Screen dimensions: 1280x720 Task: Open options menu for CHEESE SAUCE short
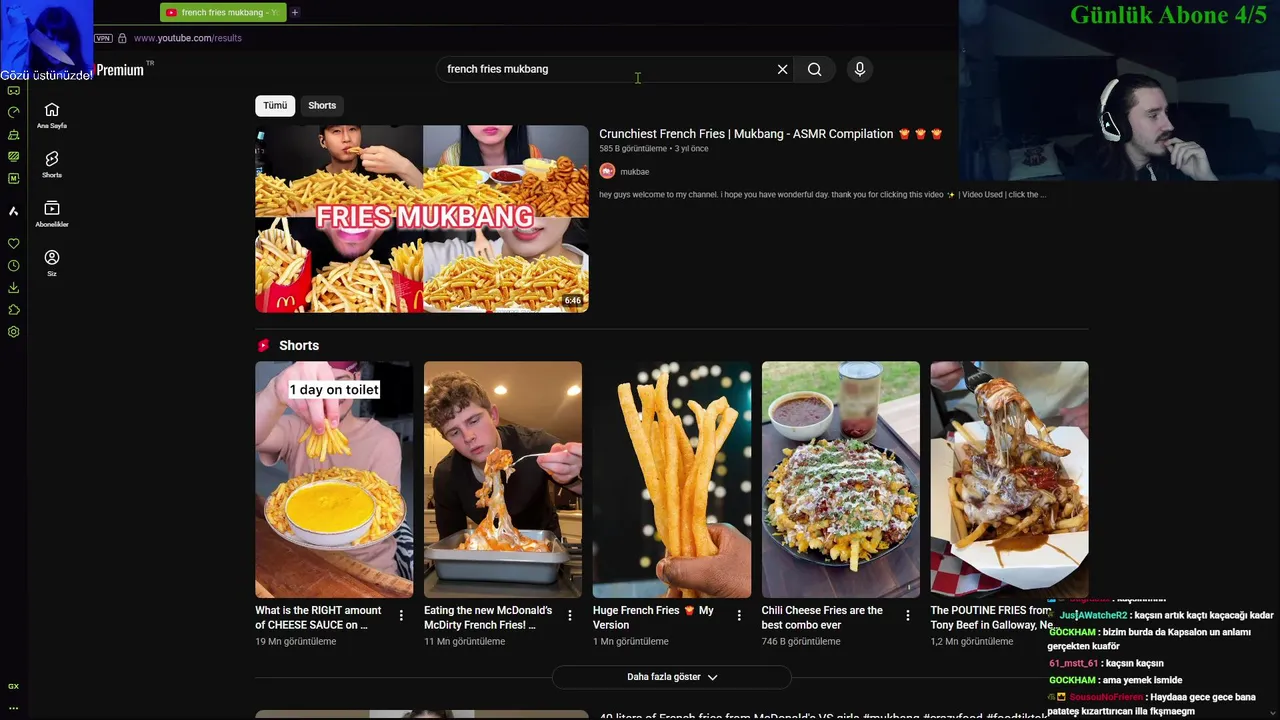tap(401, 616)
